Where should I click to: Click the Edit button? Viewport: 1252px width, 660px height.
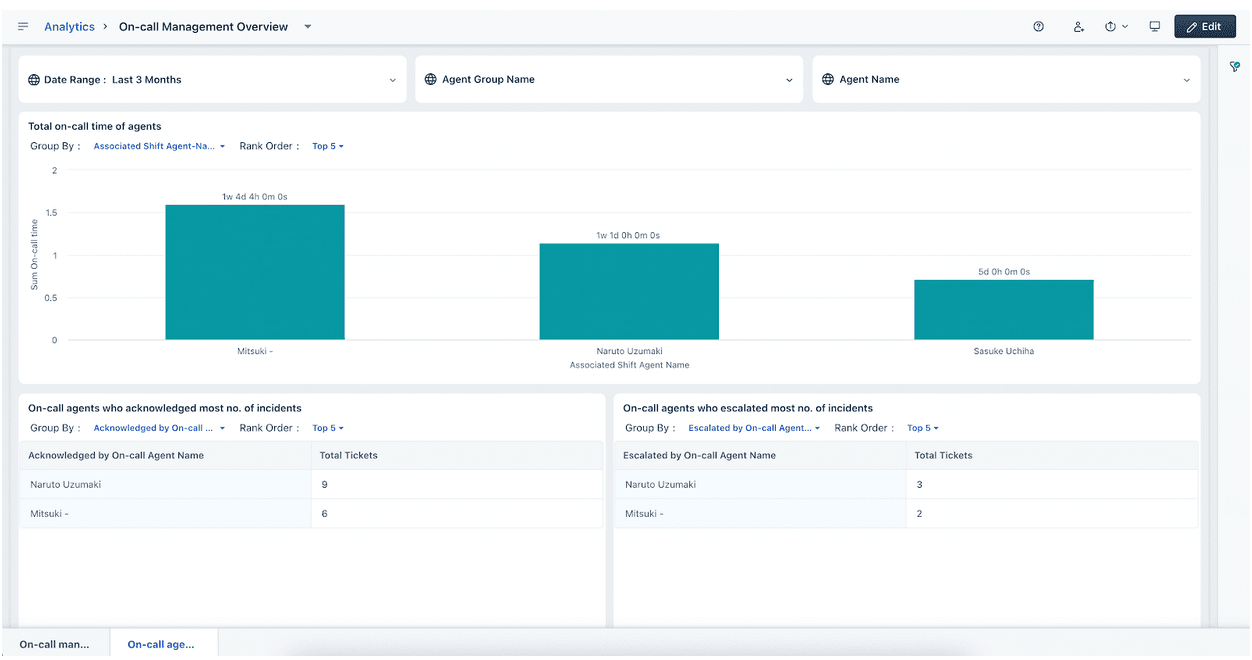(x=1204, y=27)
